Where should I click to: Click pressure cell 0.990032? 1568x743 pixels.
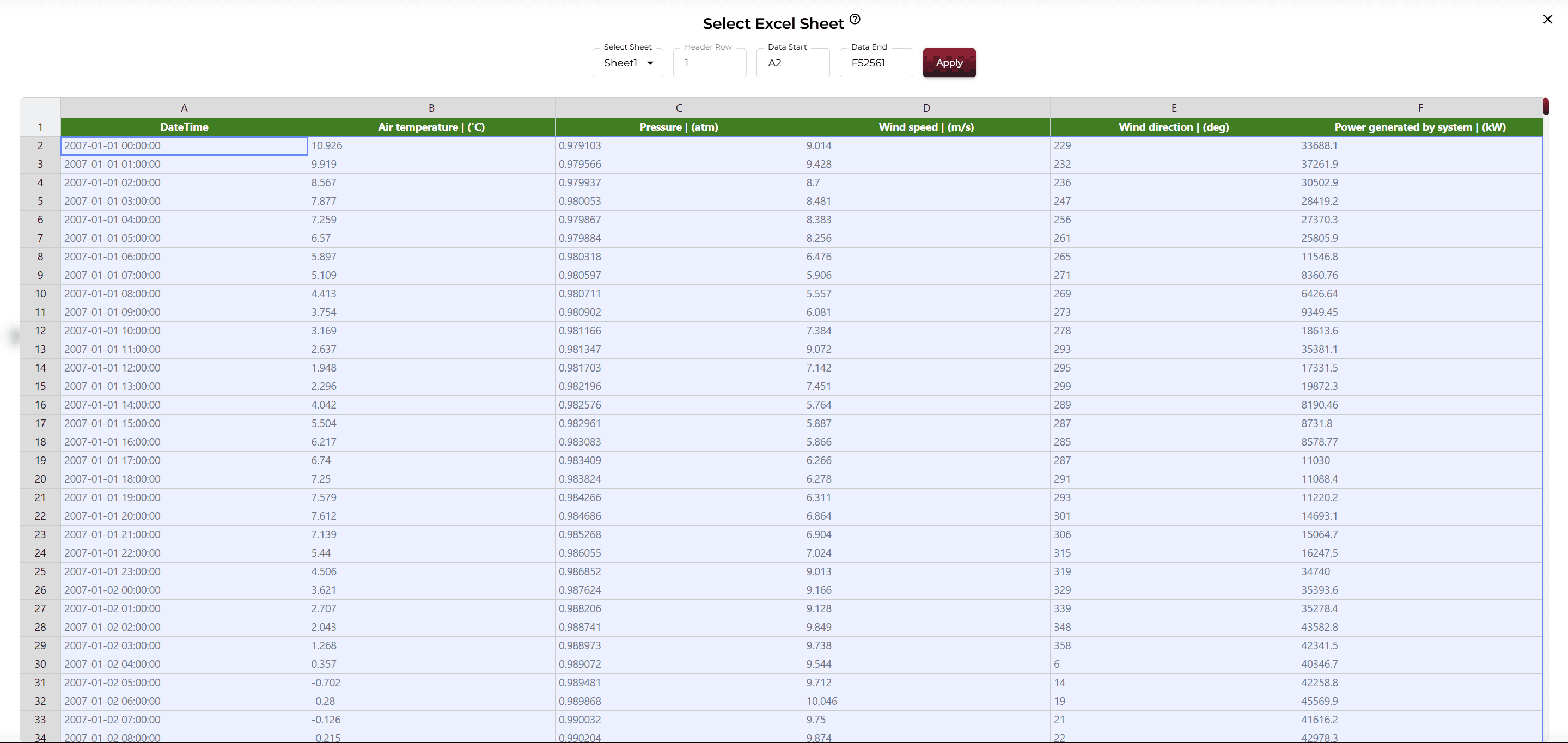679,719
